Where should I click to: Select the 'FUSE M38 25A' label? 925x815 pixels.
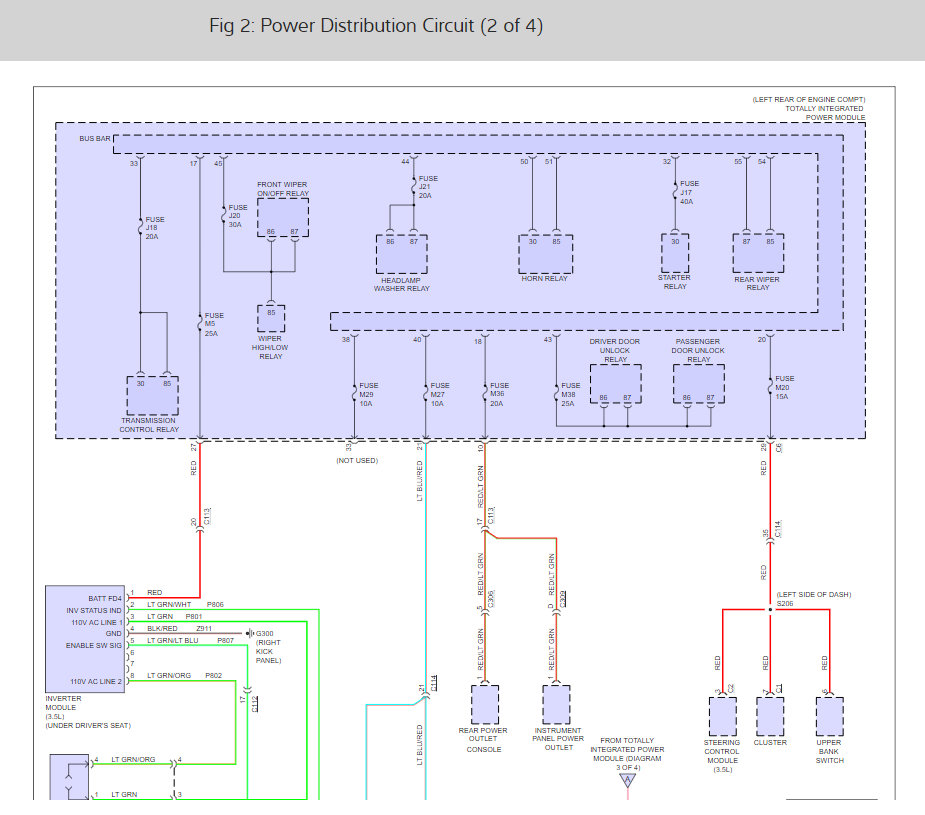click(x=570, y=395)
